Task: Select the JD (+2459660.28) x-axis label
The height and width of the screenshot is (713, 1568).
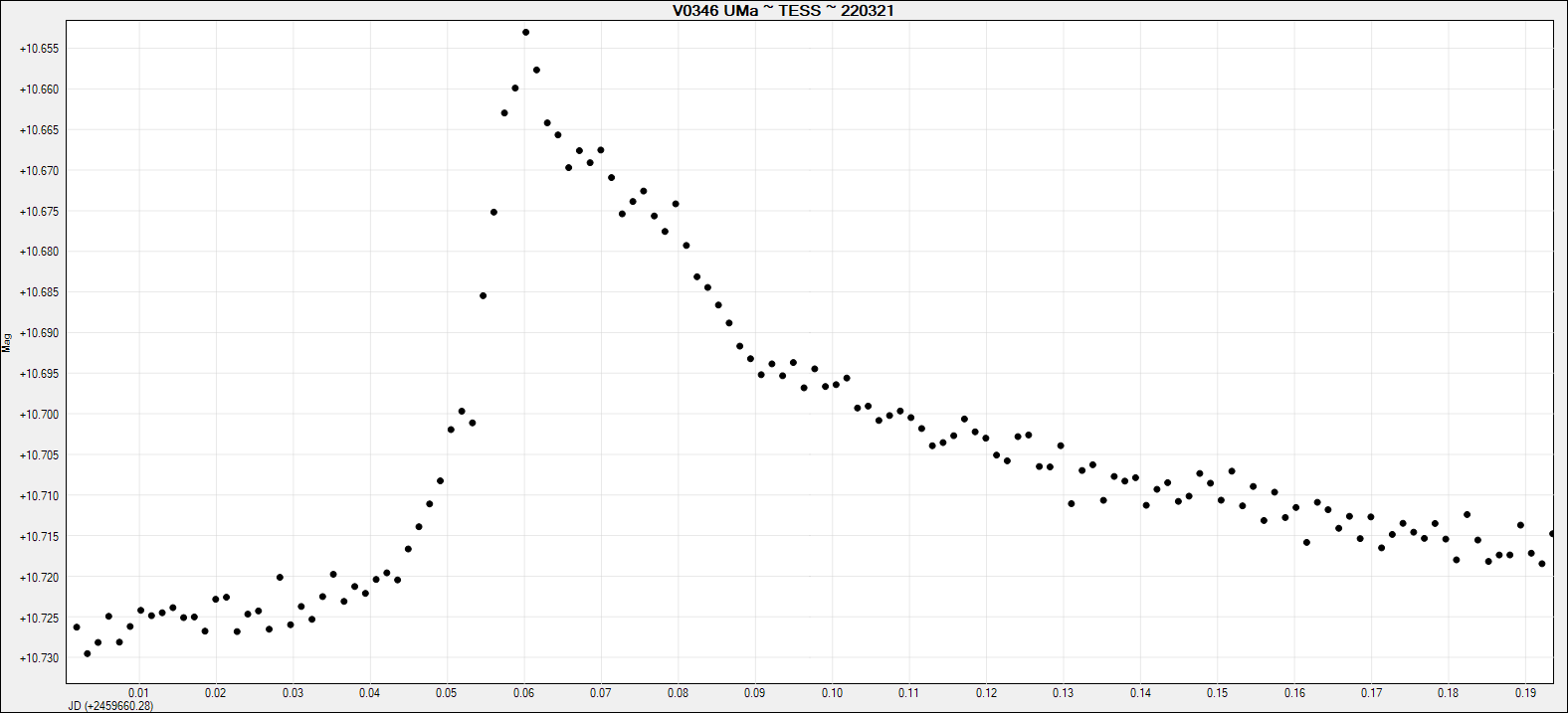Action: click(110, 706)
